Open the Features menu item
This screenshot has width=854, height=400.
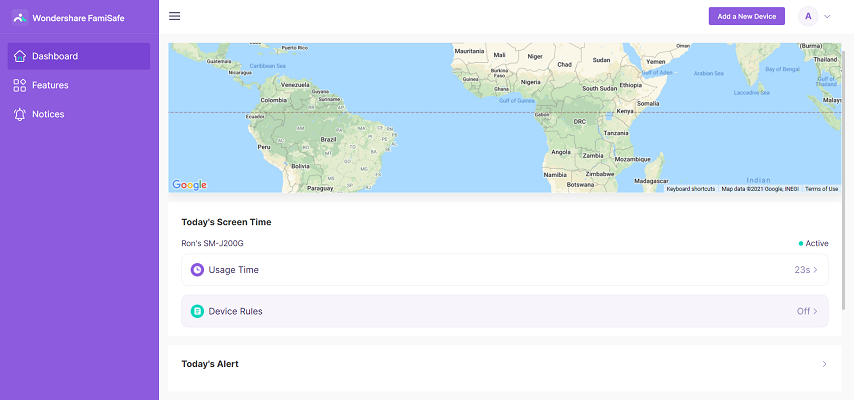[x=78, y=85]
